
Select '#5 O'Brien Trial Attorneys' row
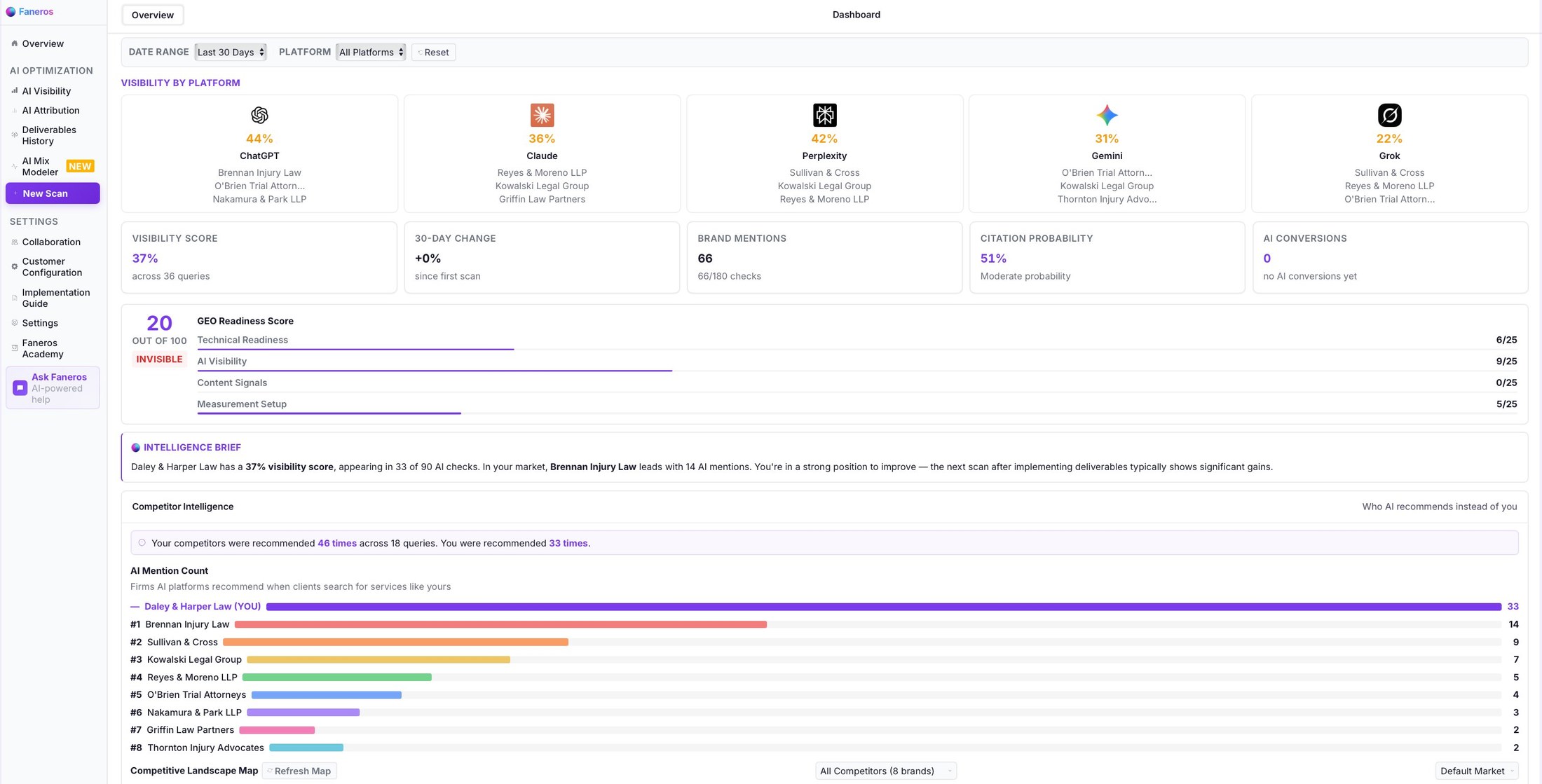pyautogui.click(x=824, y=695)
